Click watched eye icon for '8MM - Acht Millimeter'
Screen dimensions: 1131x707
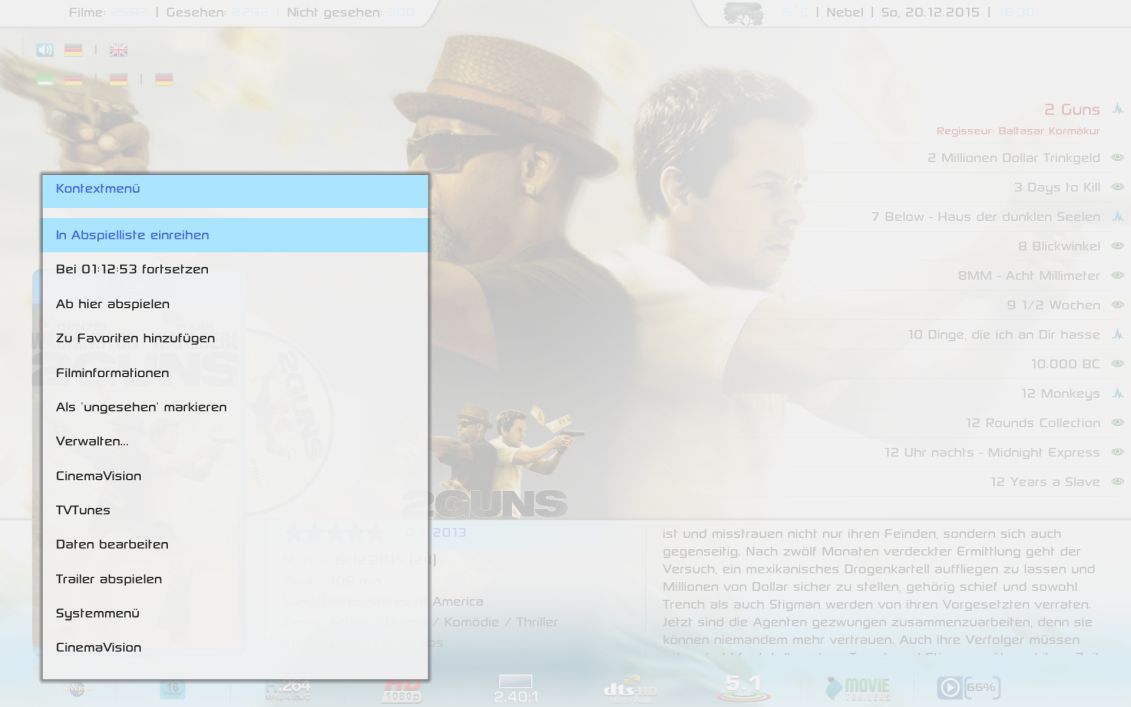[x=1117, y=276]
